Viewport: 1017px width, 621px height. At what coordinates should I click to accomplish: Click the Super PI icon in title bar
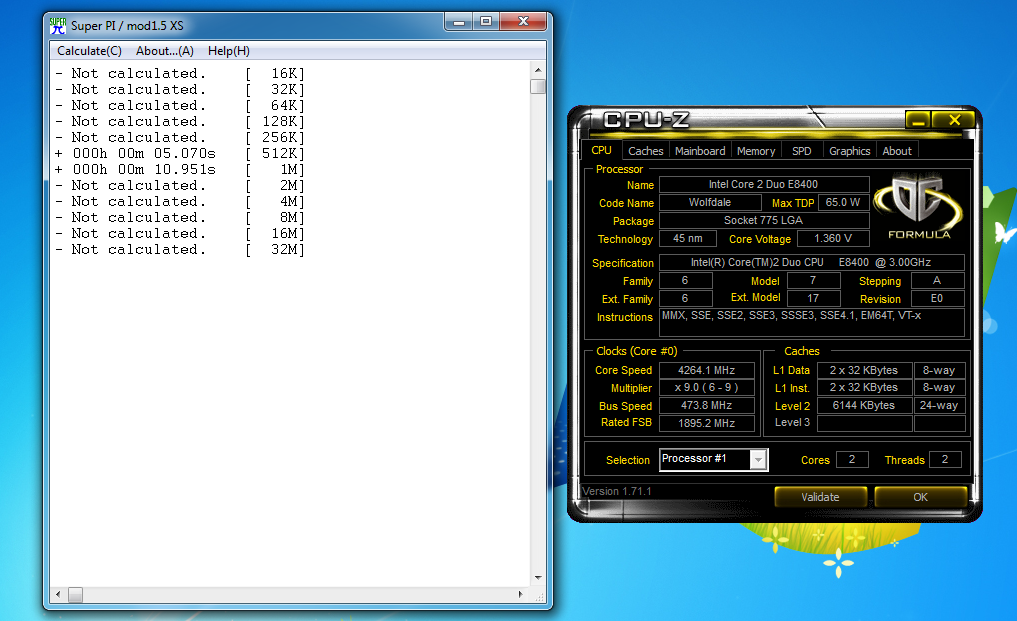coord(58,25)
